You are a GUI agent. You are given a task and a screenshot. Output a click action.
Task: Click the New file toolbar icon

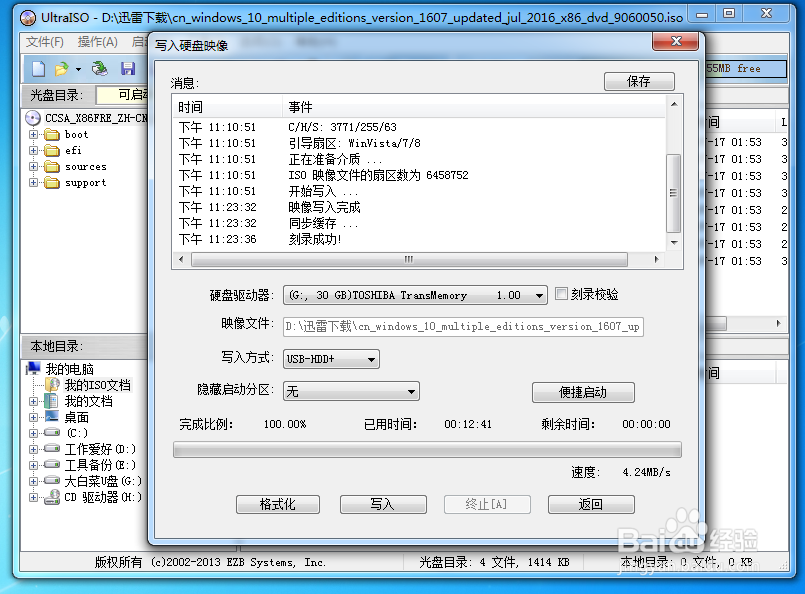[x=39, y=68]
